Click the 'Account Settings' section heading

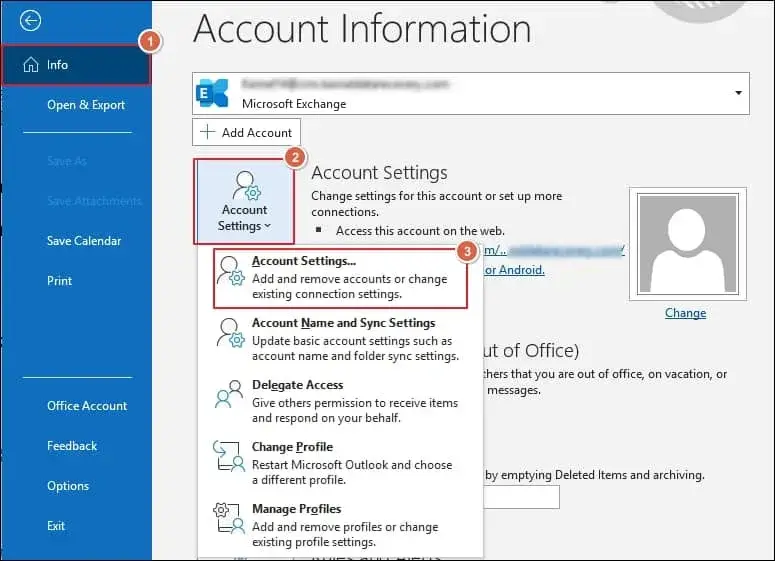click(379, 173)
